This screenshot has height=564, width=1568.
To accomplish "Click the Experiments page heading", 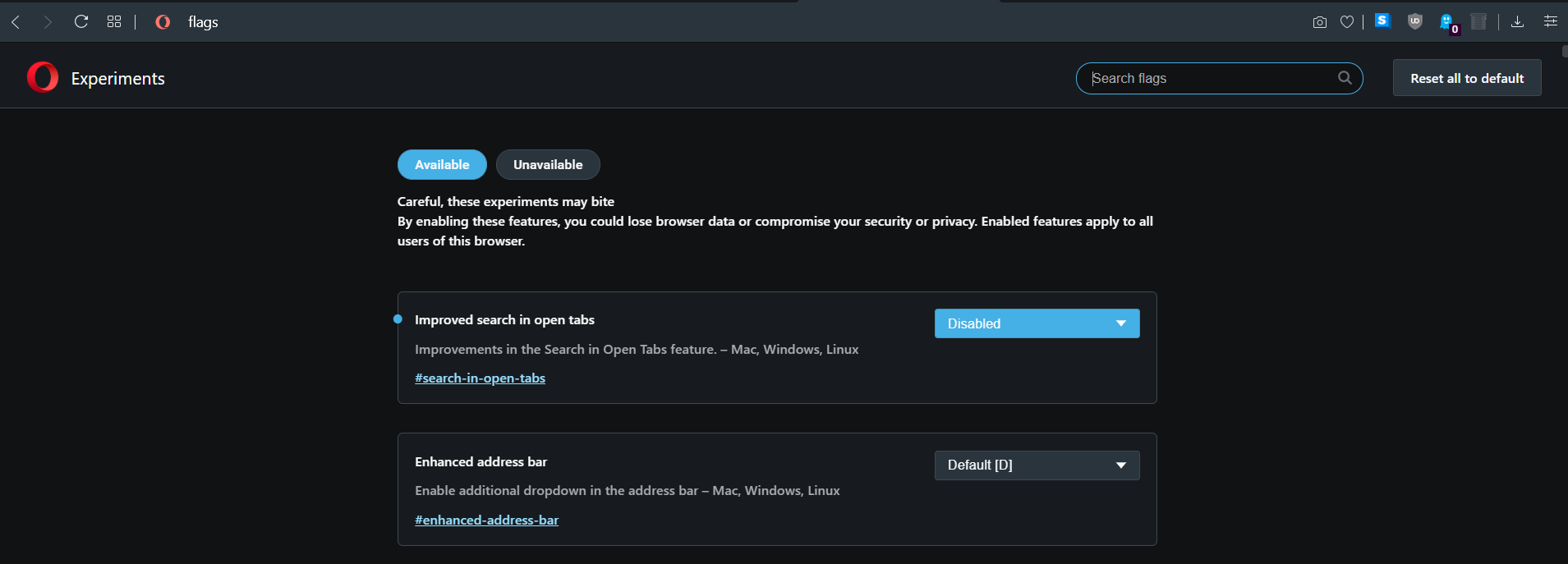I will click(x=118, y=79).
